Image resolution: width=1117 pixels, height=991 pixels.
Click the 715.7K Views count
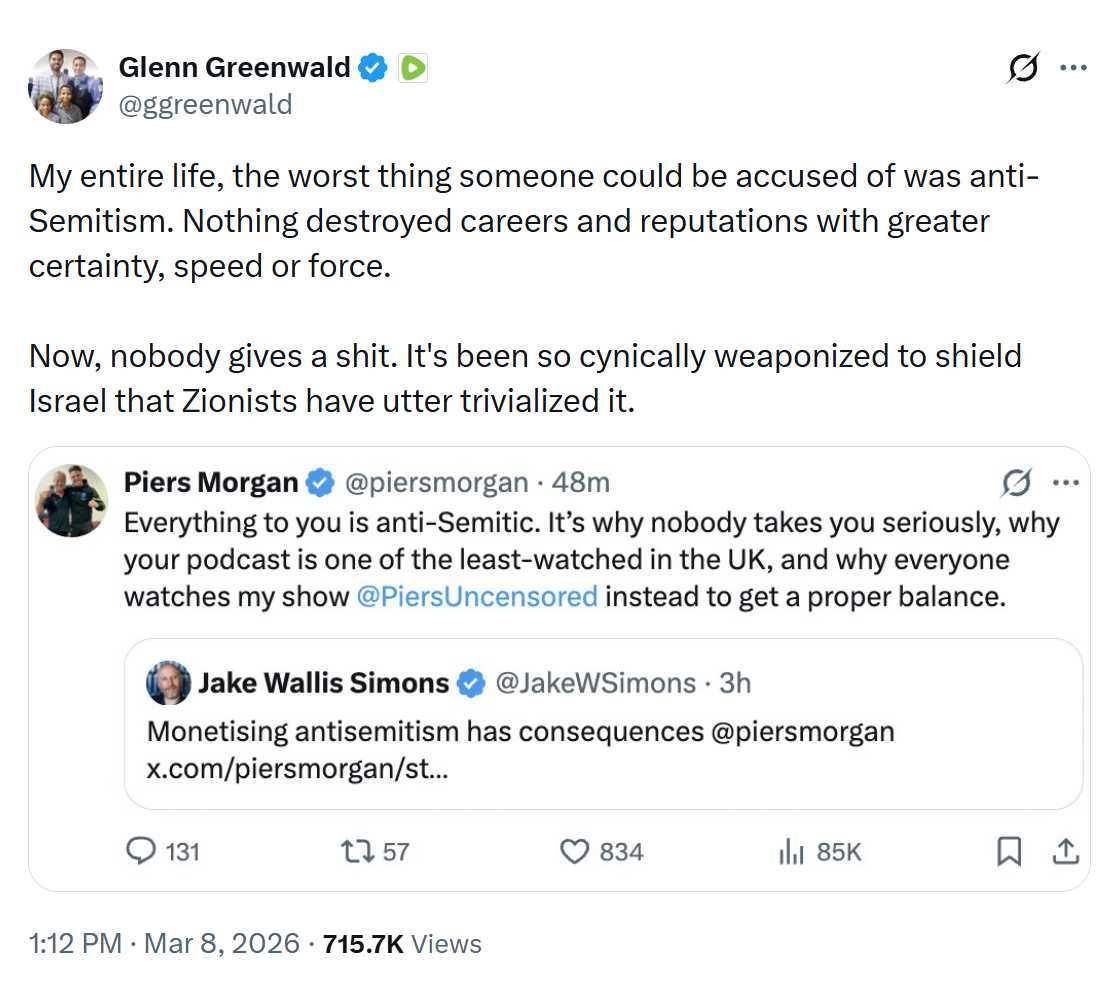(402, 944)
